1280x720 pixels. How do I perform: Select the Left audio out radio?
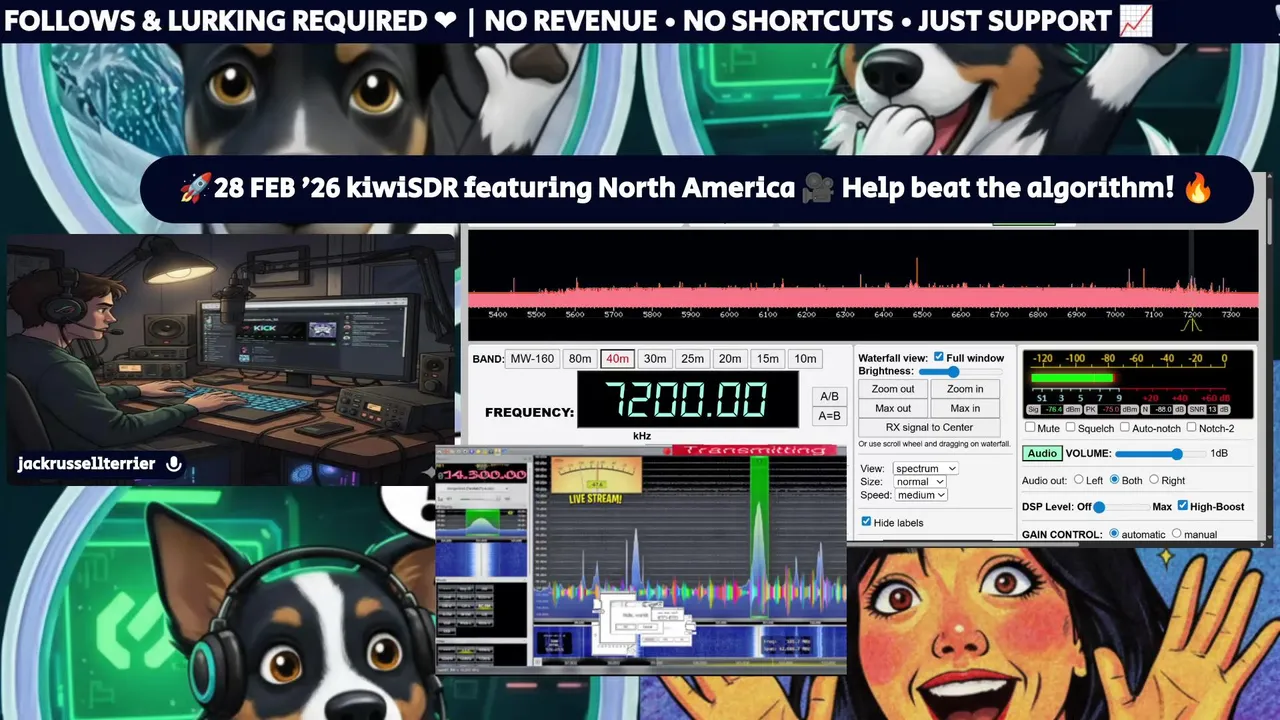click(1079, 480)
